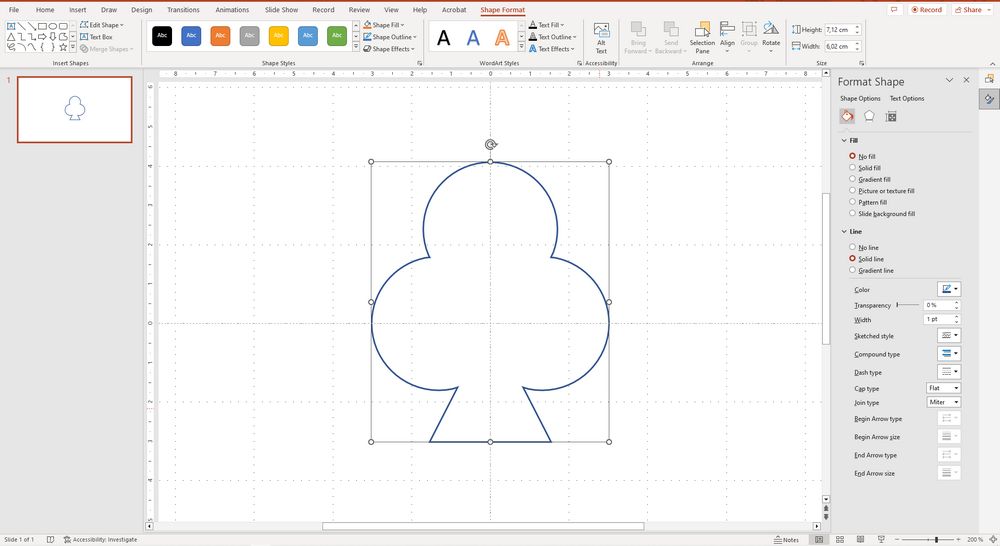Open the Selection Pane
1000x546 pixels.
coord(702,38)
